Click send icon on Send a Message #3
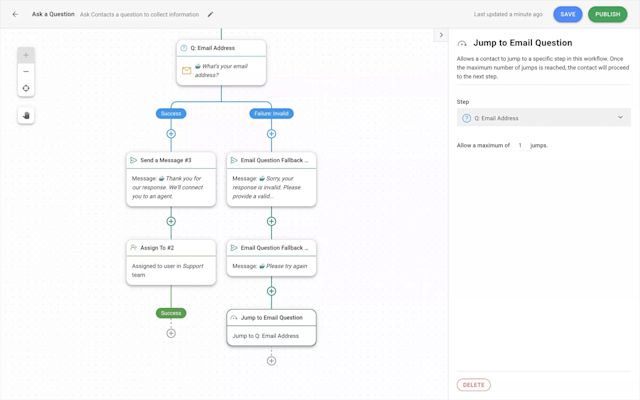 (133, 160)
